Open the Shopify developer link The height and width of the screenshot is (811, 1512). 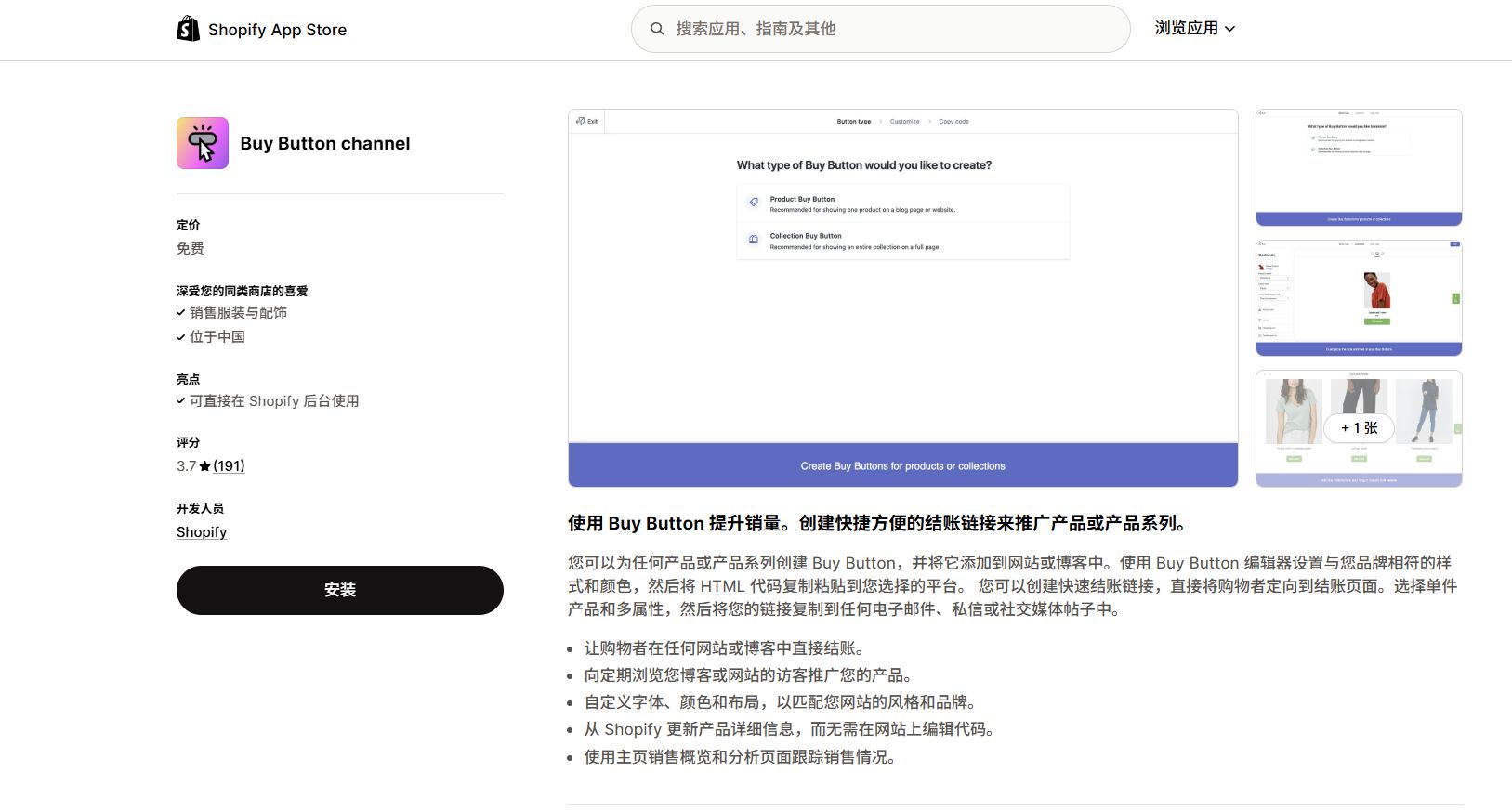pos(202,532)
